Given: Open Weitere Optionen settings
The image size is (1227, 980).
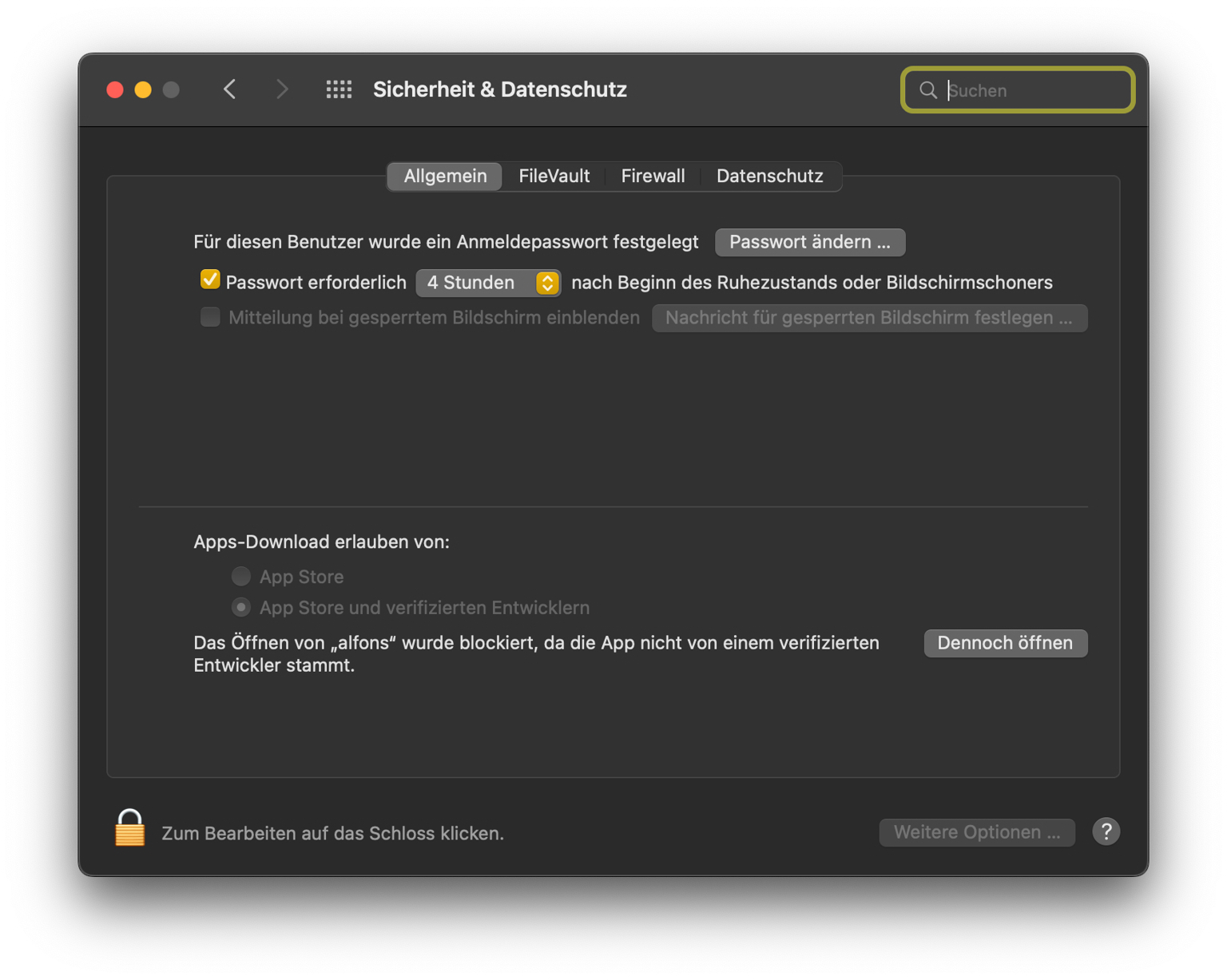Looking at the screenshot, I should [x=976, y=832].
